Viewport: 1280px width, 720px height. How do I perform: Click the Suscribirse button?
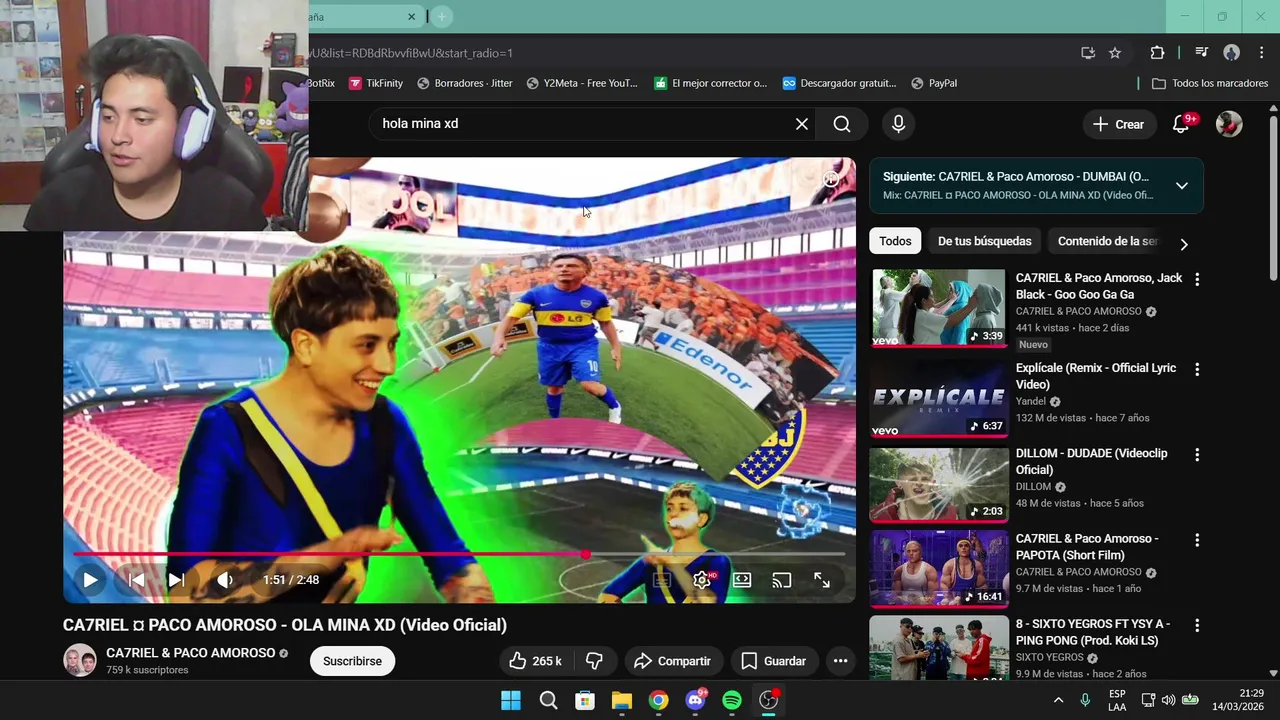(x=352, y=661)
